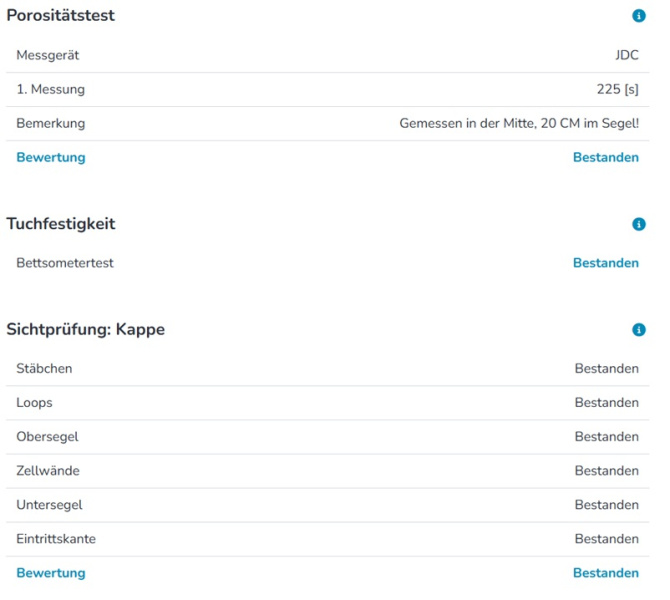Viewport: 670px width, 600px height.
Task: Open Bewertung link under Sichtprüfung: Kappe
Action: pos(51,573)
